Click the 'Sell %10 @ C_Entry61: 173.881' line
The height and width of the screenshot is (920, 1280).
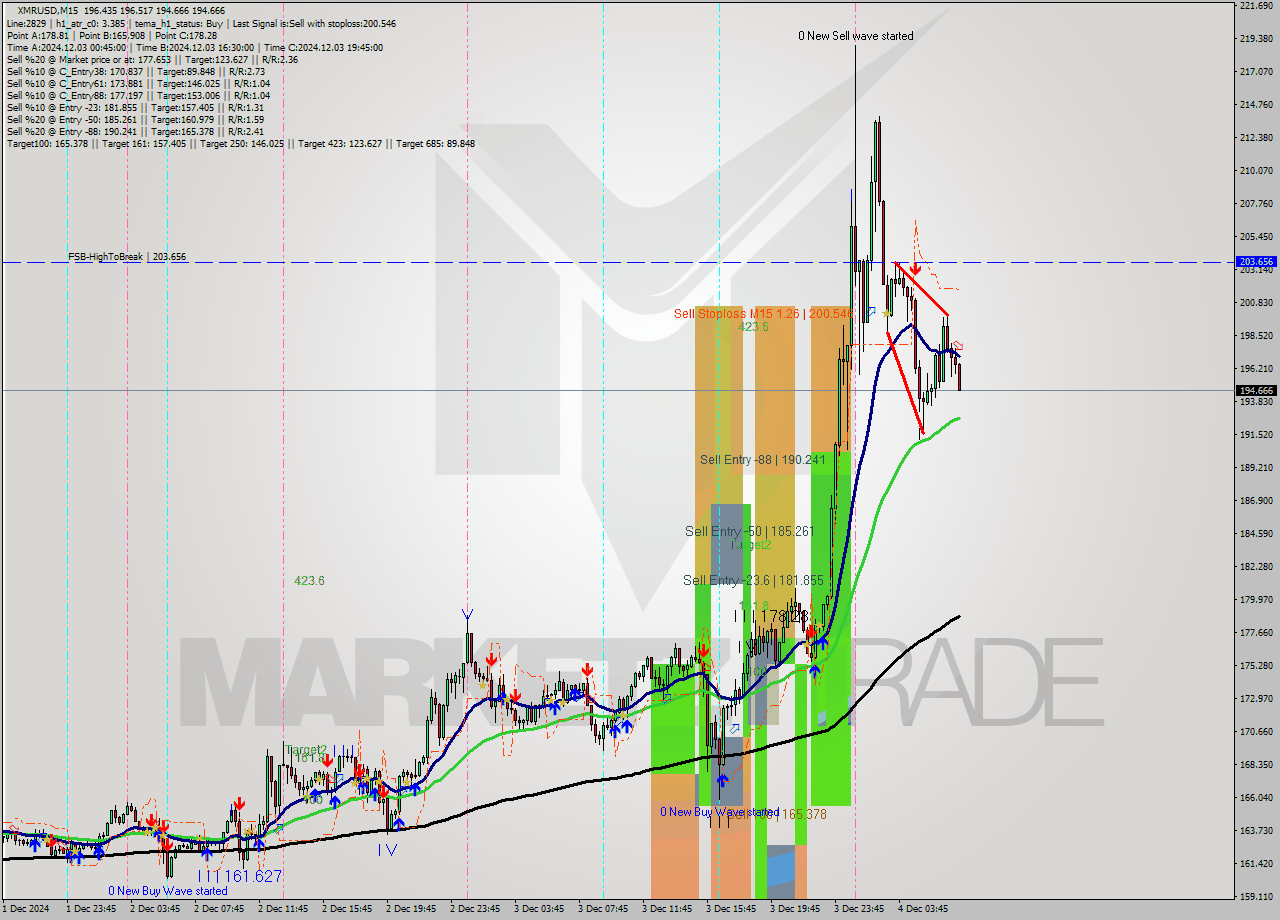[139, 83]
